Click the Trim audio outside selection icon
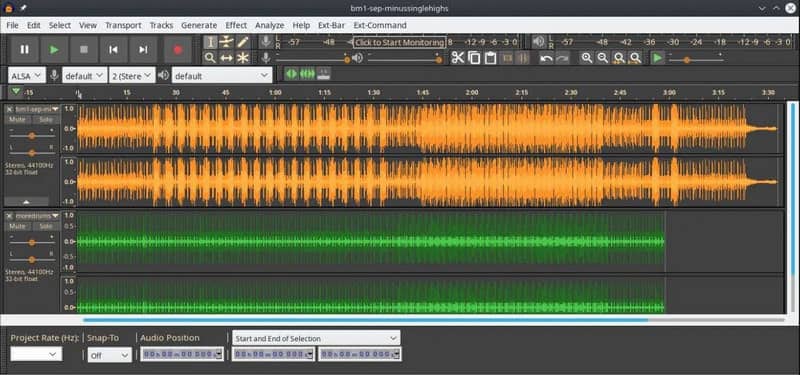 tap(507, 58)
